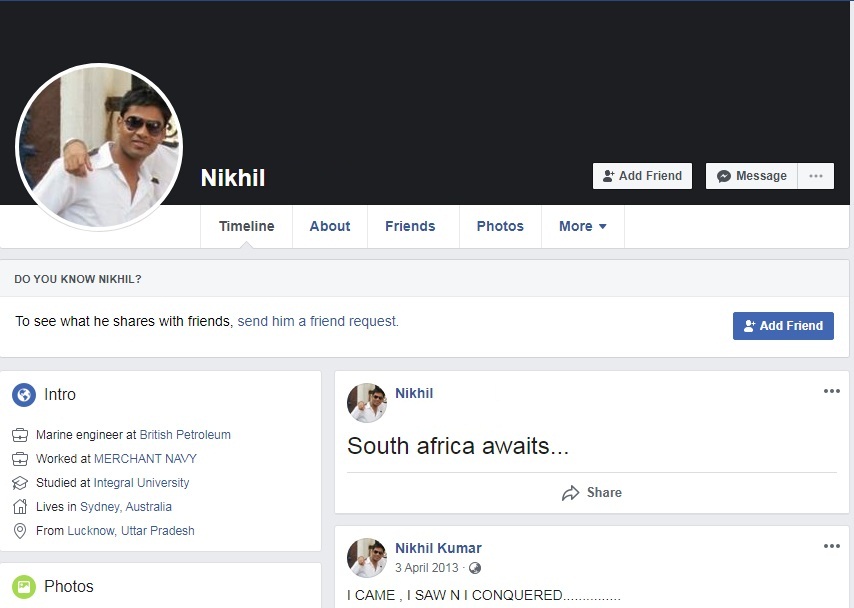The width and height of the screenshot is (854, 608).
Task: Click the graduation cap education icon
Action: coord(20,483)
